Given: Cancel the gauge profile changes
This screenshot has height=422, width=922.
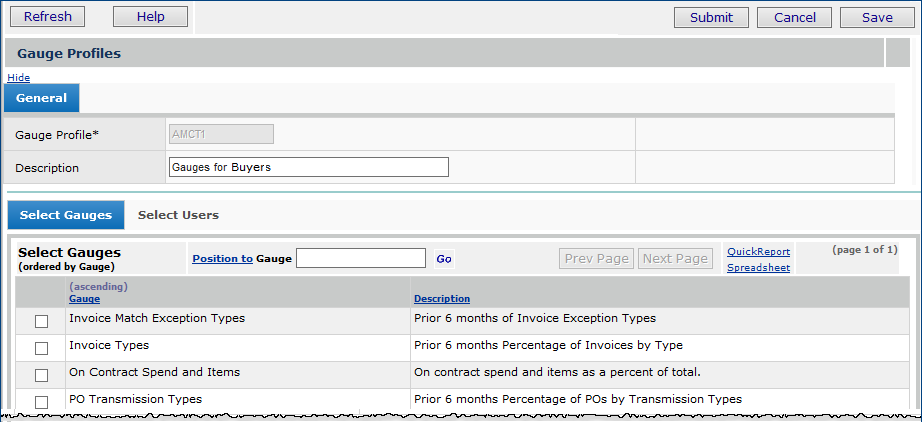Looking at the screenshot, I should tap(794, 17).
